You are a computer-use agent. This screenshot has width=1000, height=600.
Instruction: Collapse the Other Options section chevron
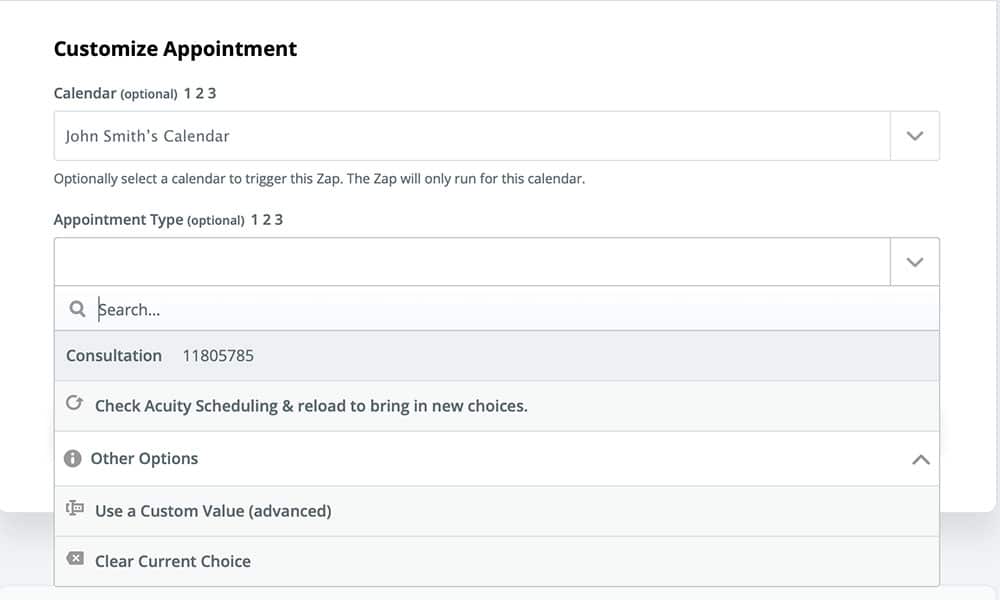coord(921,459)
